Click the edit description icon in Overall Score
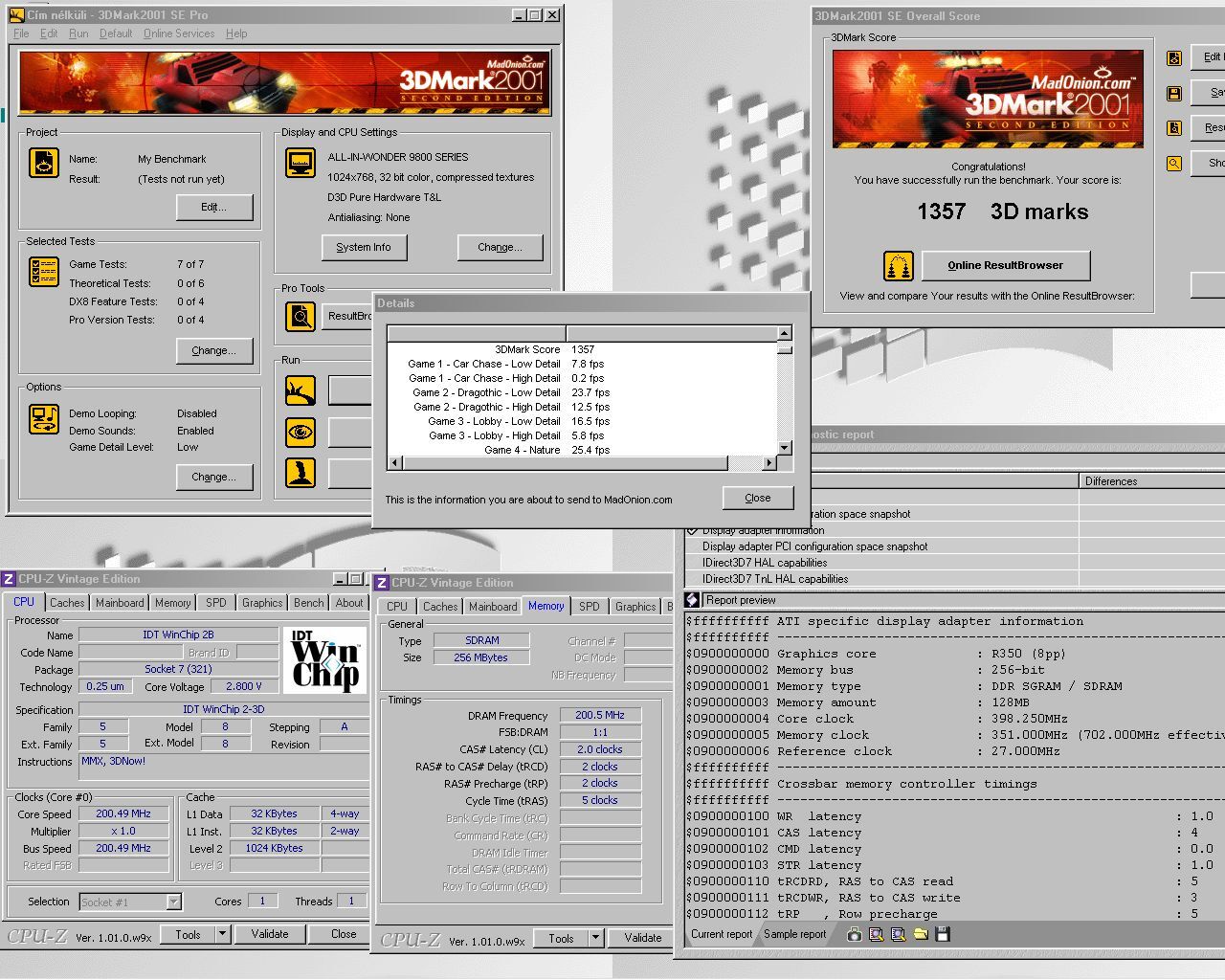Screen dimensions: 1225x980 click(1174, 58)
